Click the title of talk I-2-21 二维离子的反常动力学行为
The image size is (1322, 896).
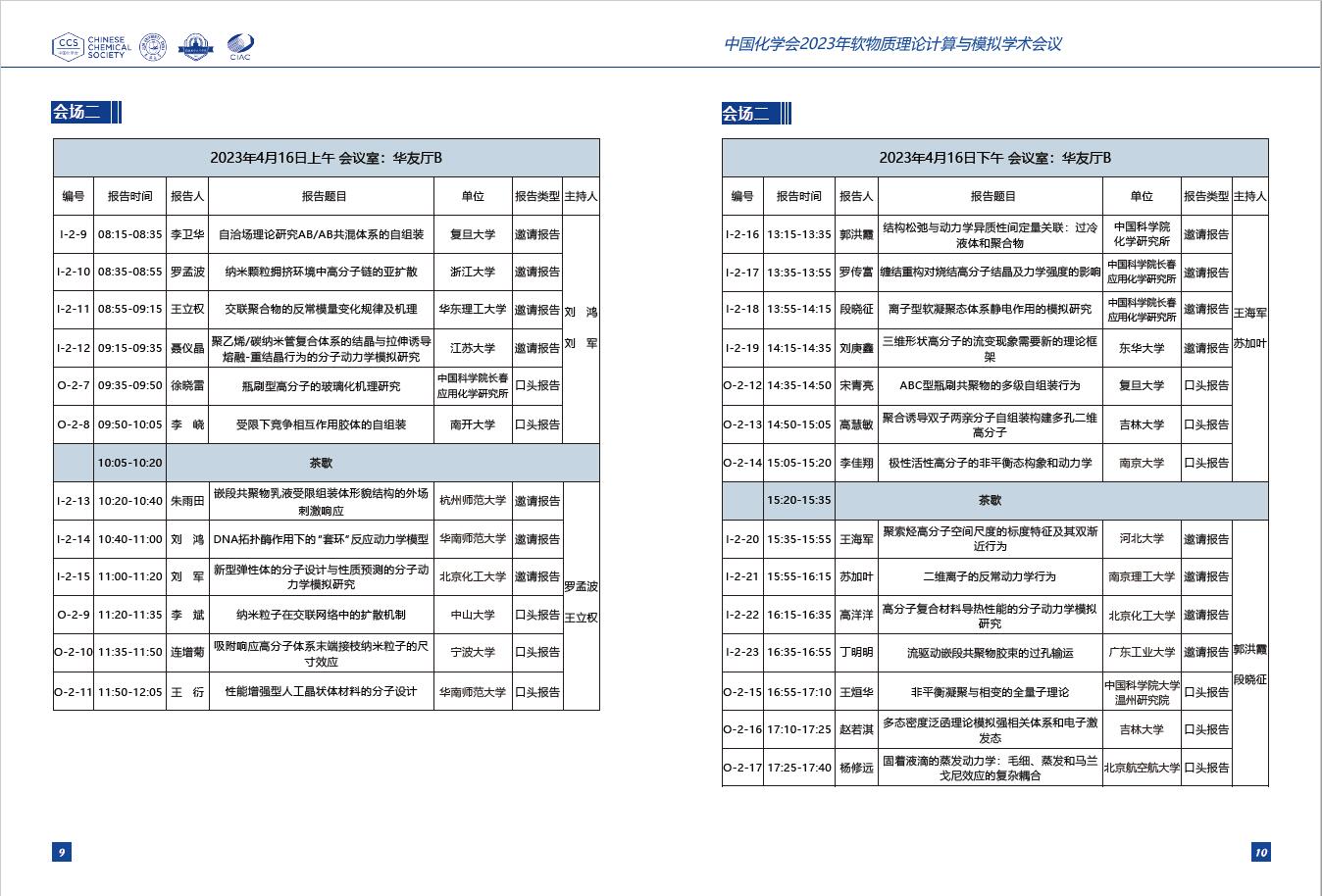(x=989, y=576)
